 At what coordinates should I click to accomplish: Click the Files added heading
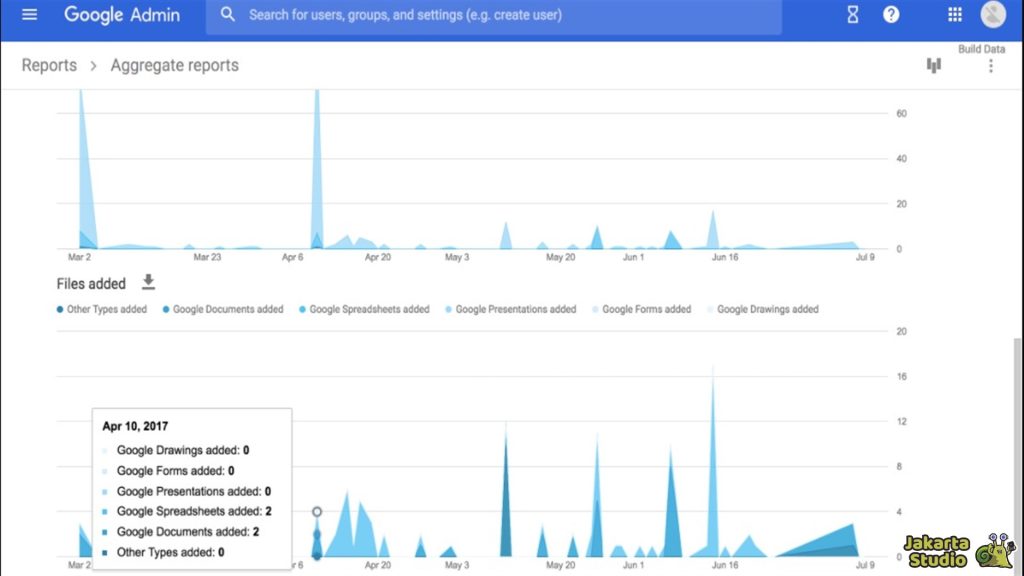tap(91, 283)
